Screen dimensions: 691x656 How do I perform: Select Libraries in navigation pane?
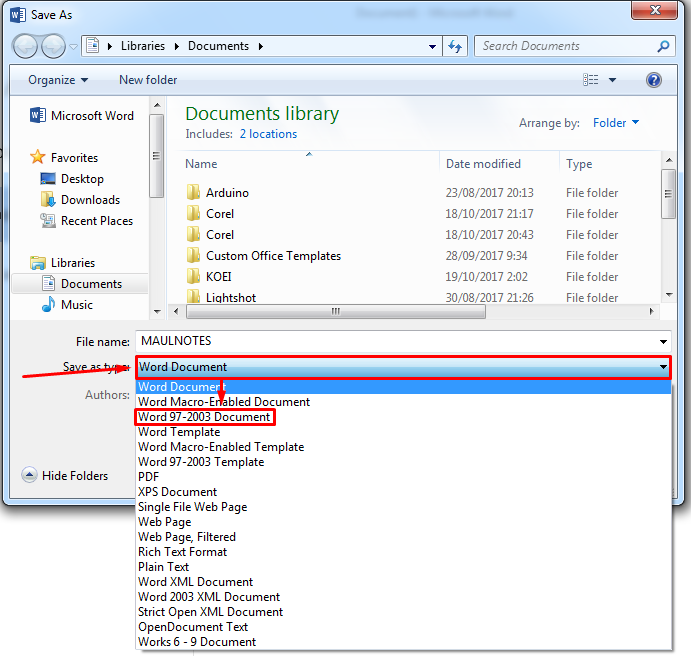click(x=62, y=263)
